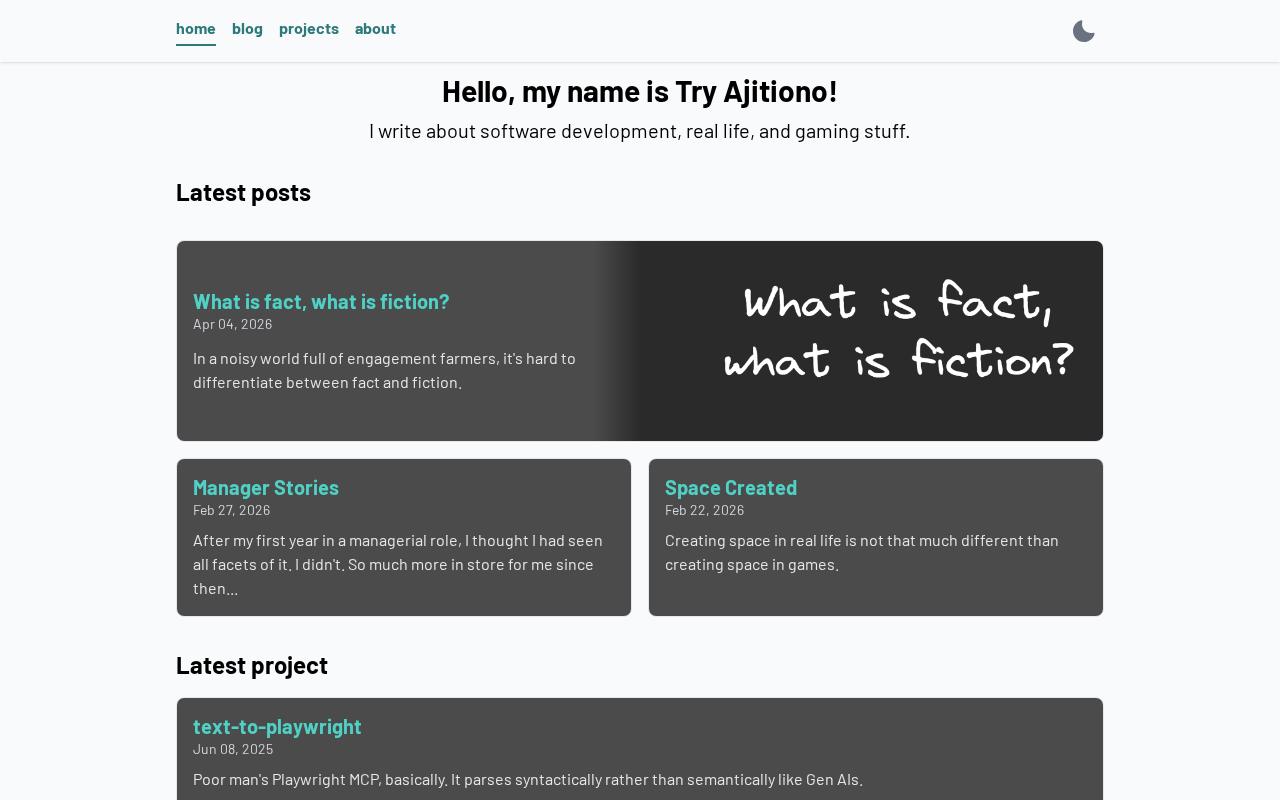Click the tagline about software development and gaming
This screenshot has height=800, width=1280.
coord(640,131)
